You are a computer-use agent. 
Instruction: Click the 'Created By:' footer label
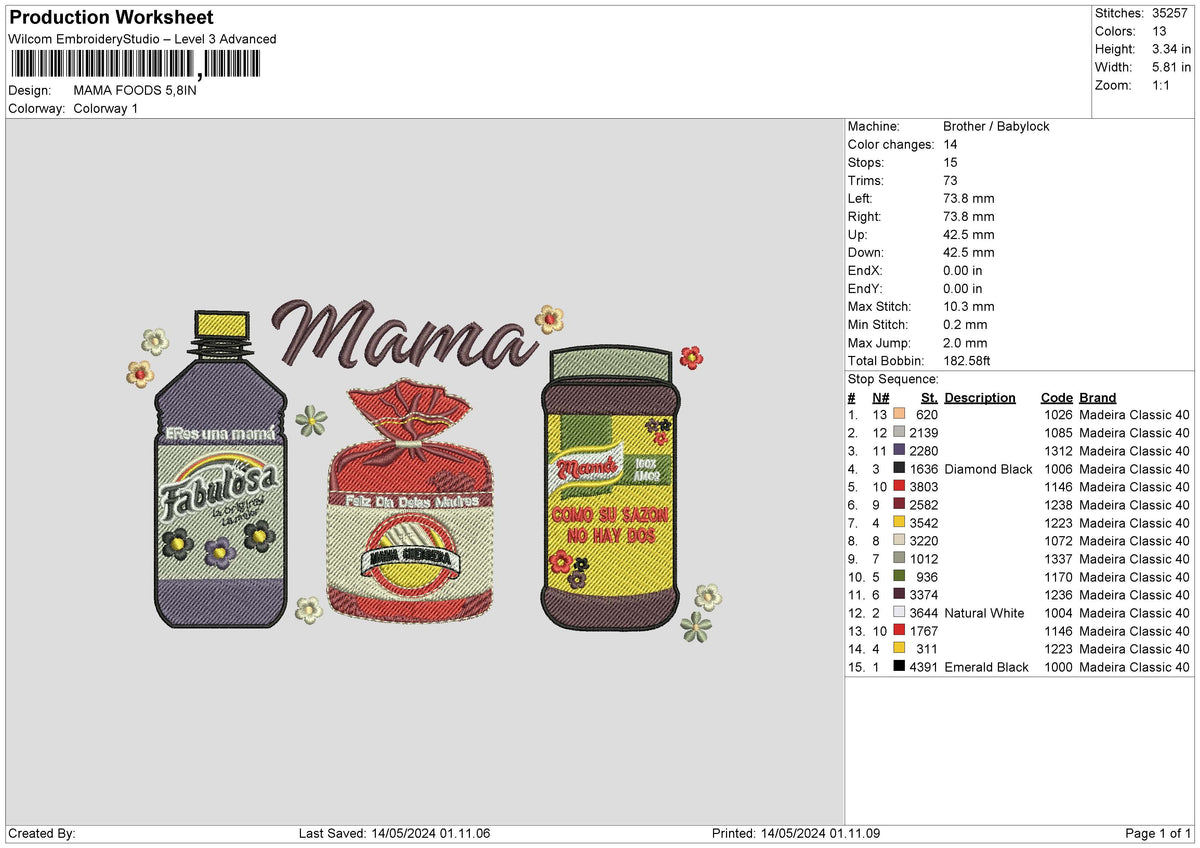[42, 834]
